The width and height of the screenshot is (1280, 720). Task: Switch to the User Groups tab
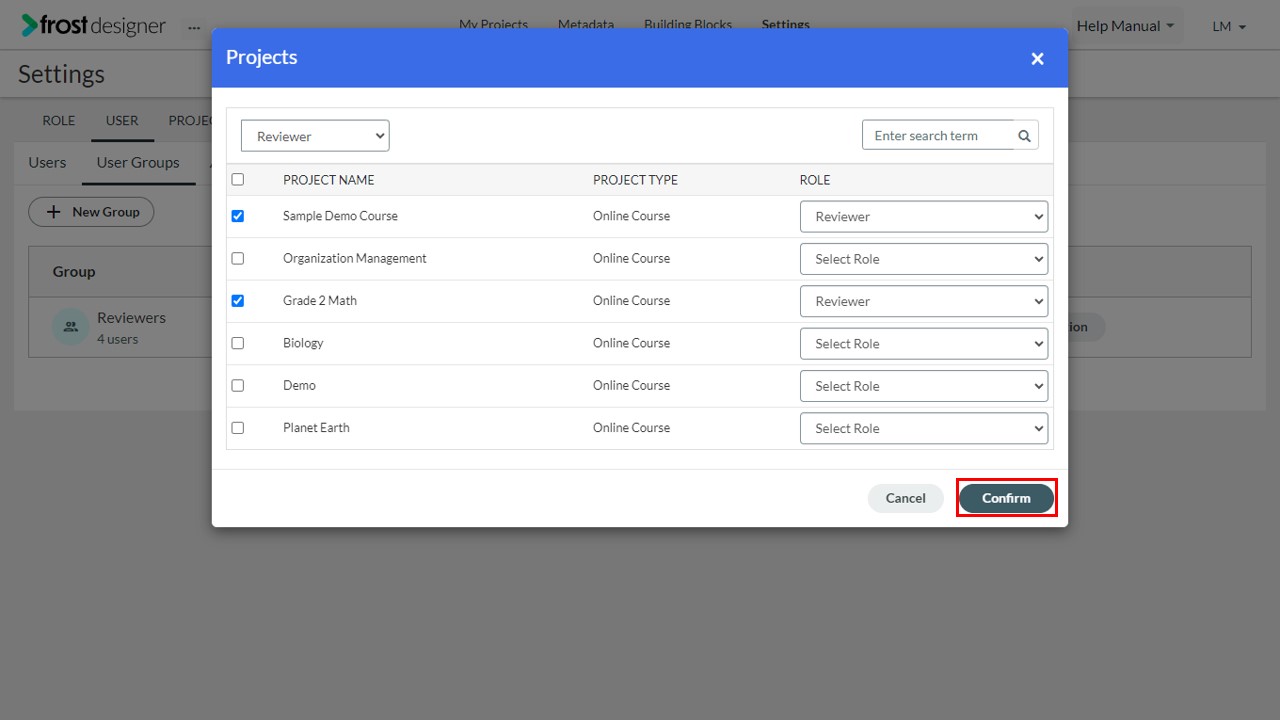click(x=138, y=162)
